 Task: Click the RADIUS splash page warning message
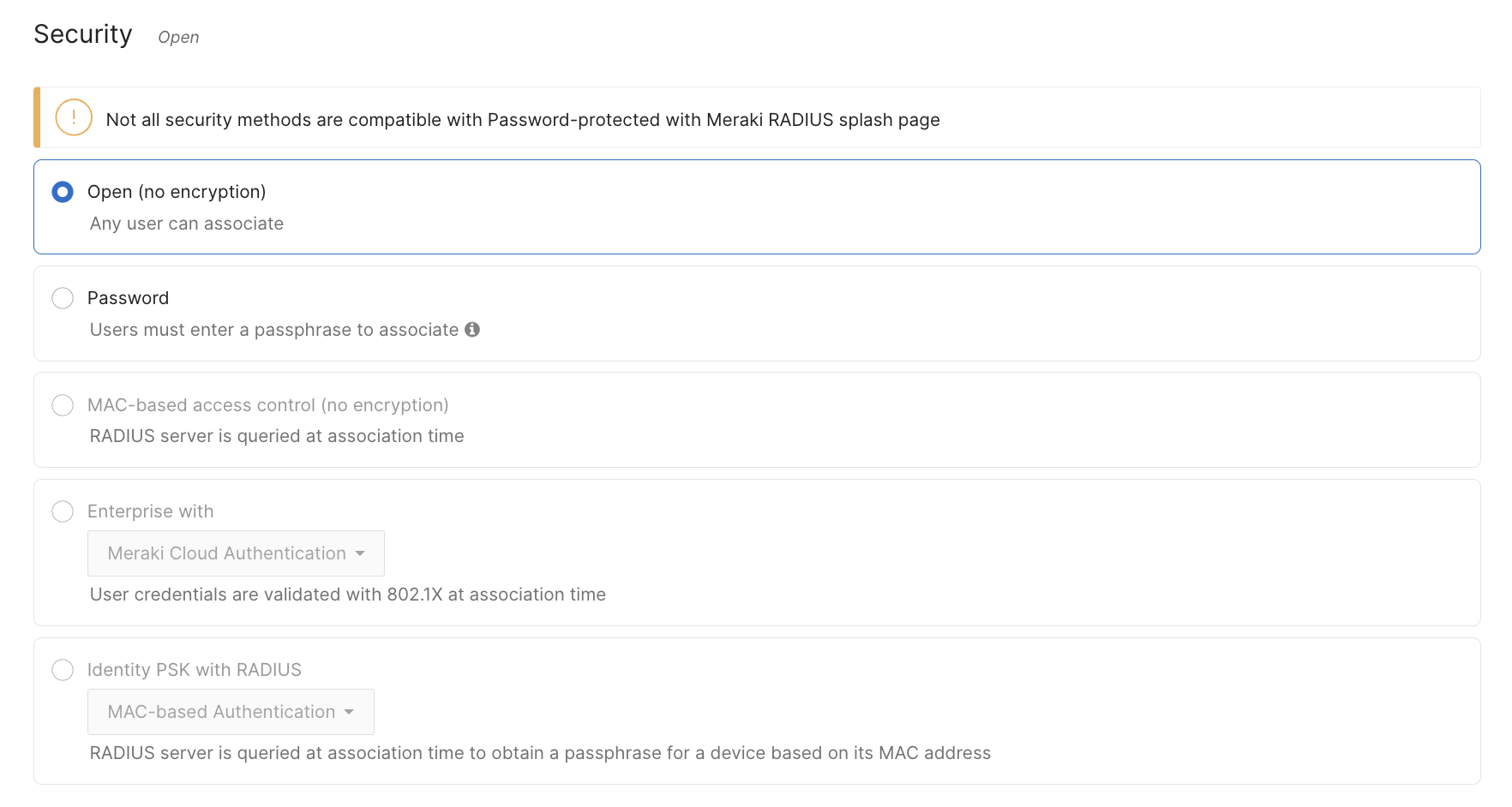522,120
